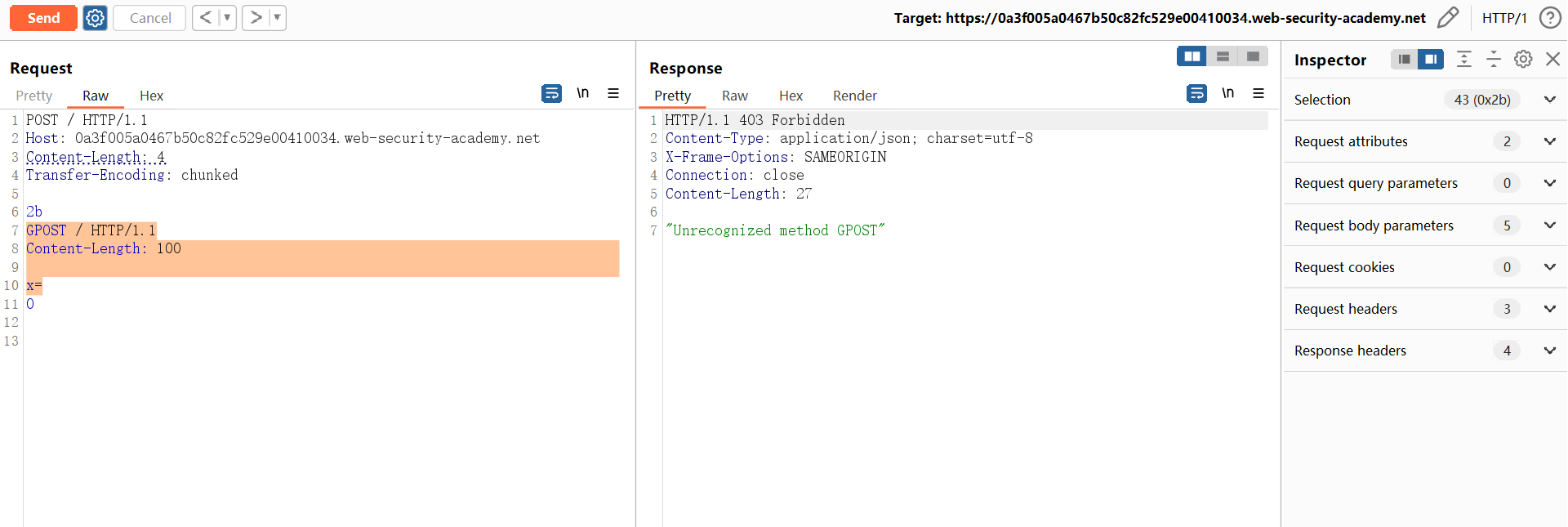
Task: Open the history back dropdown arrow
Action: click(x=227, y=18)
